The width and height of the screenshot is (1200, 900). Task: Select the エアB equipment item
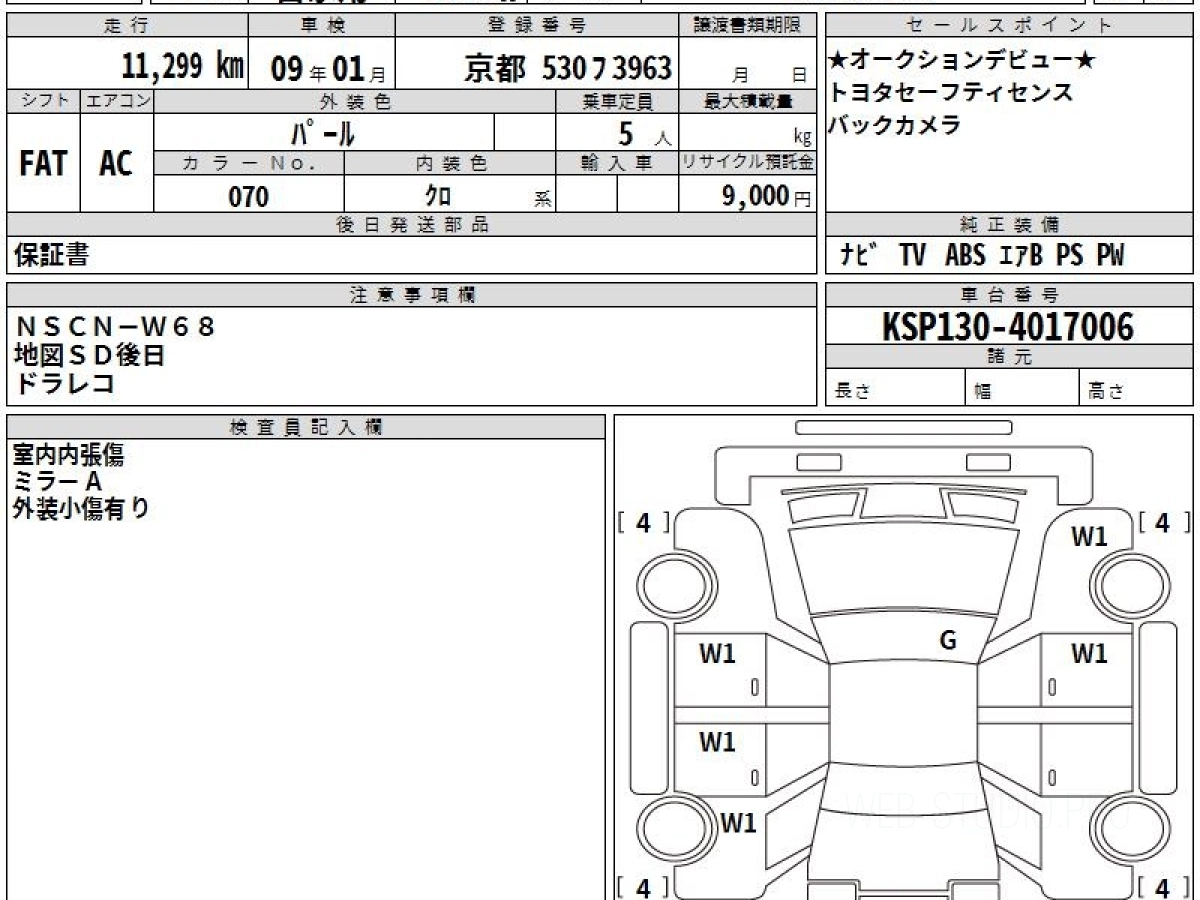coord(1021,256)
